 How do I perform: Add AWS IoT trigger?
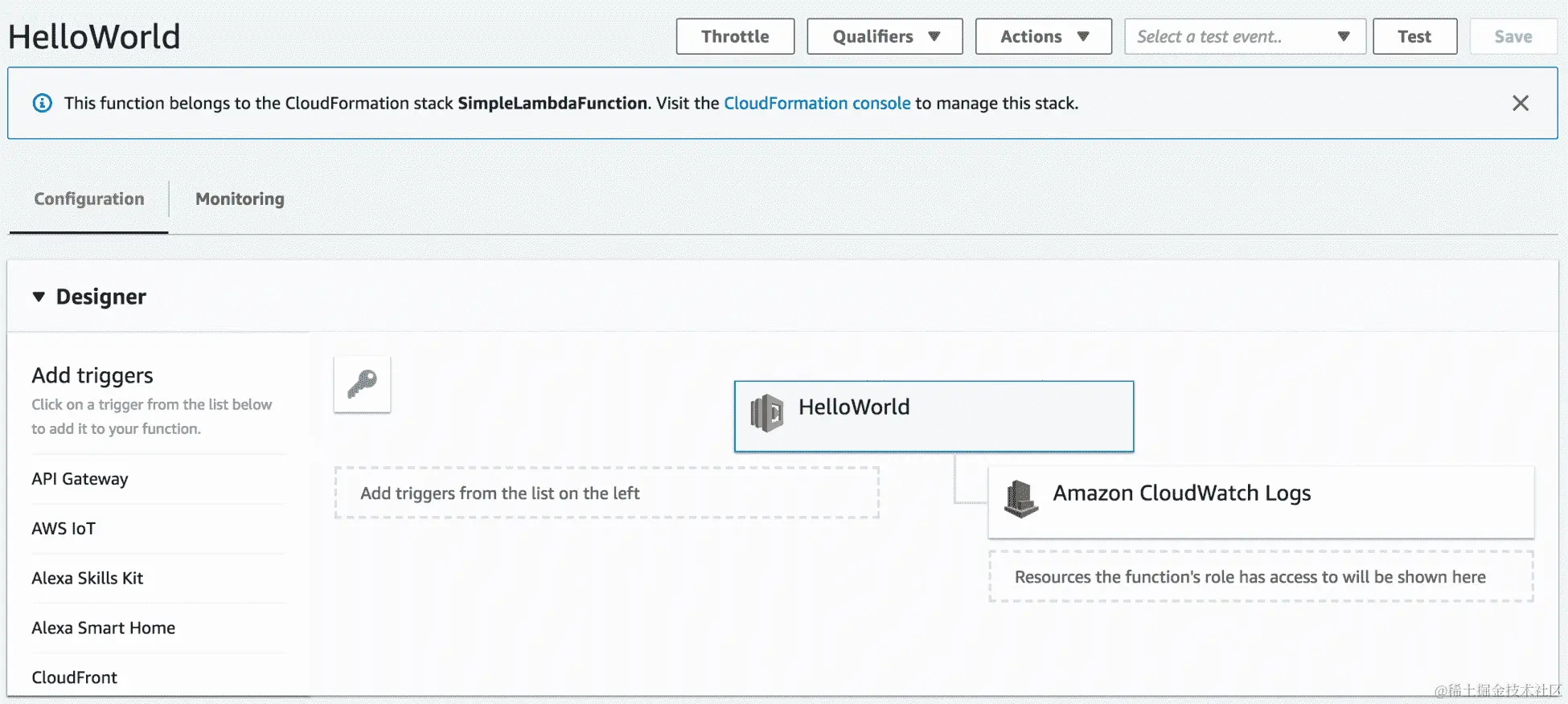click(64, 529)
